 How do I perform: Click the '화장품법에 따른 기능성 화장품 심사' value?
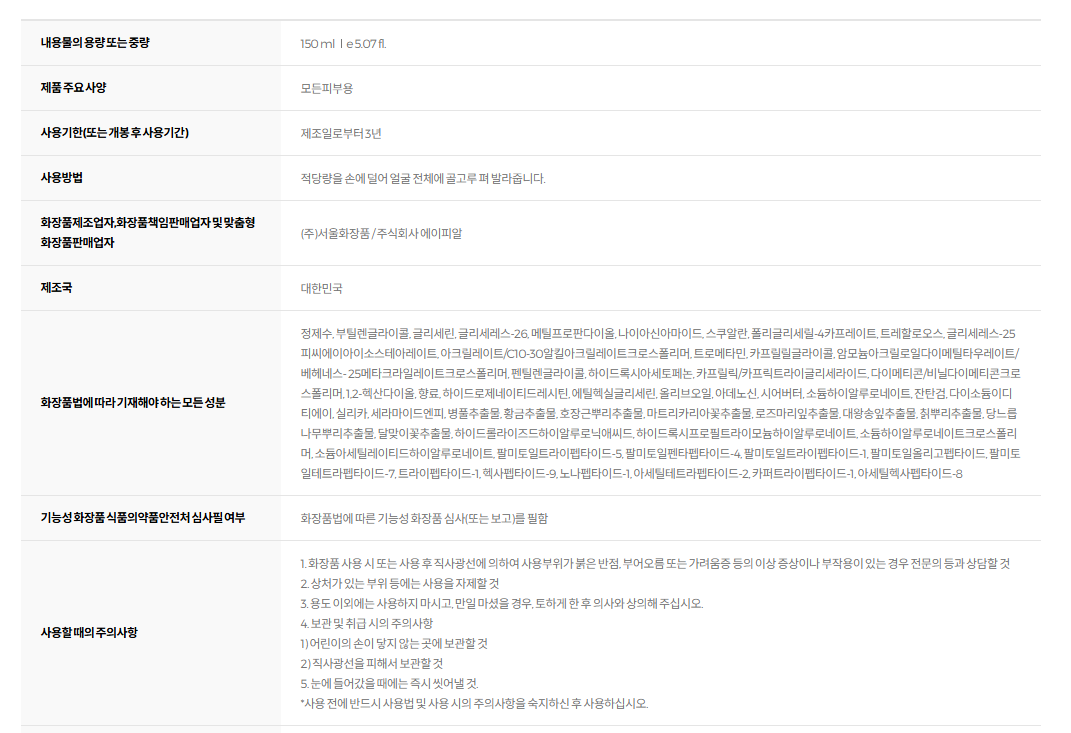pos(424,519)
